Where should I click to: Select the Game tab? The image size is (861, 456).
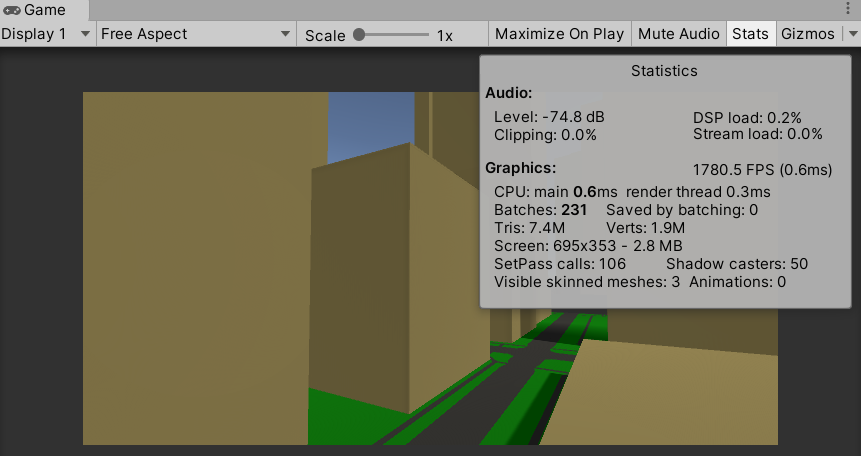click(44, 10)
